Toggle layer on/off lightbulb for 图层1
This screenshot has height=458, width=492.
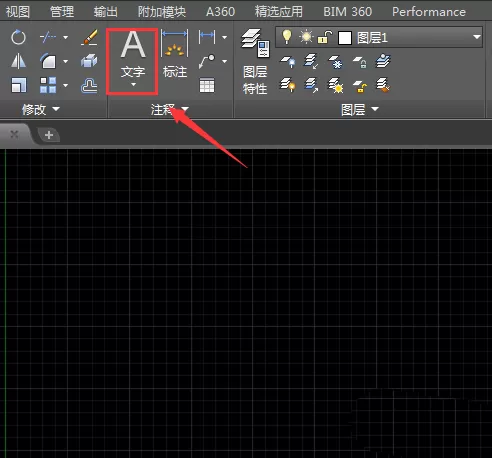[x=287, y=37]
